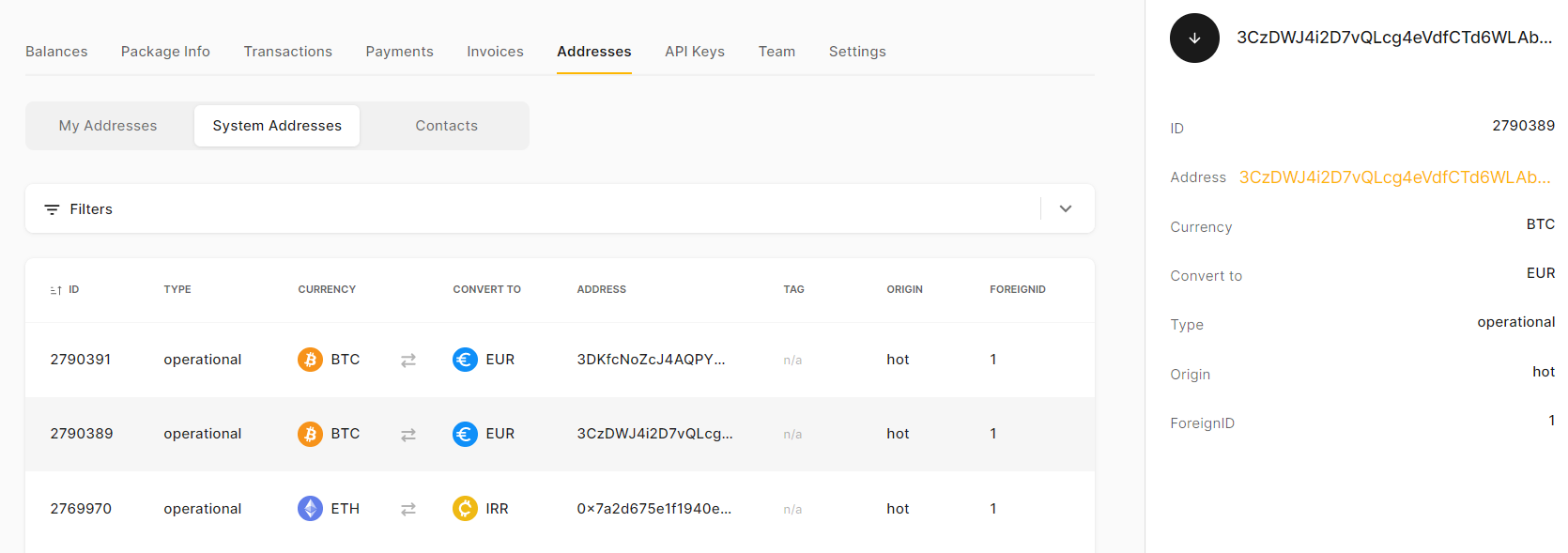Switch to the Contacts segment
The height and width of the screenshot is (553, 1568).
click(447, 126)
